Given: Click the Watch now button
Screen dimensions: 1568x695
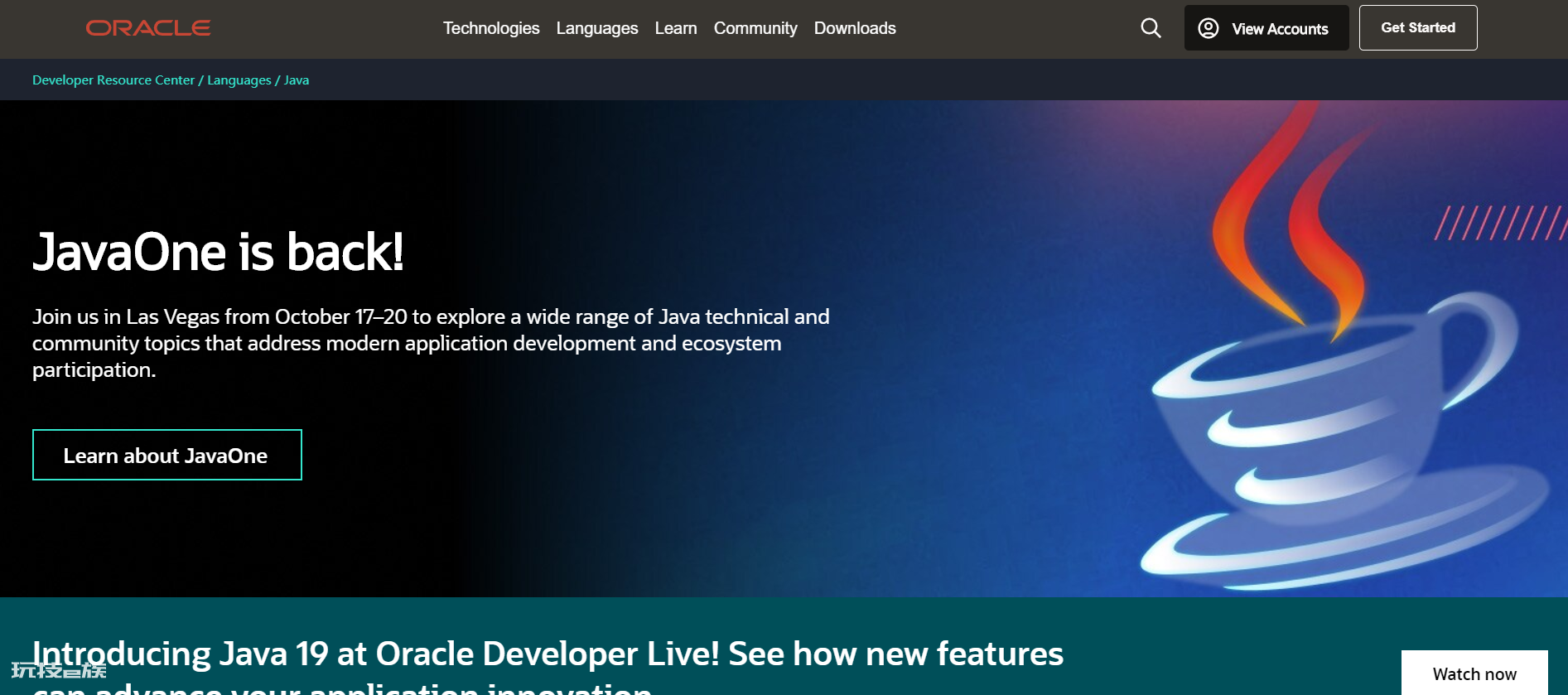Looking at the screenshot, I should coord(1474,673).
